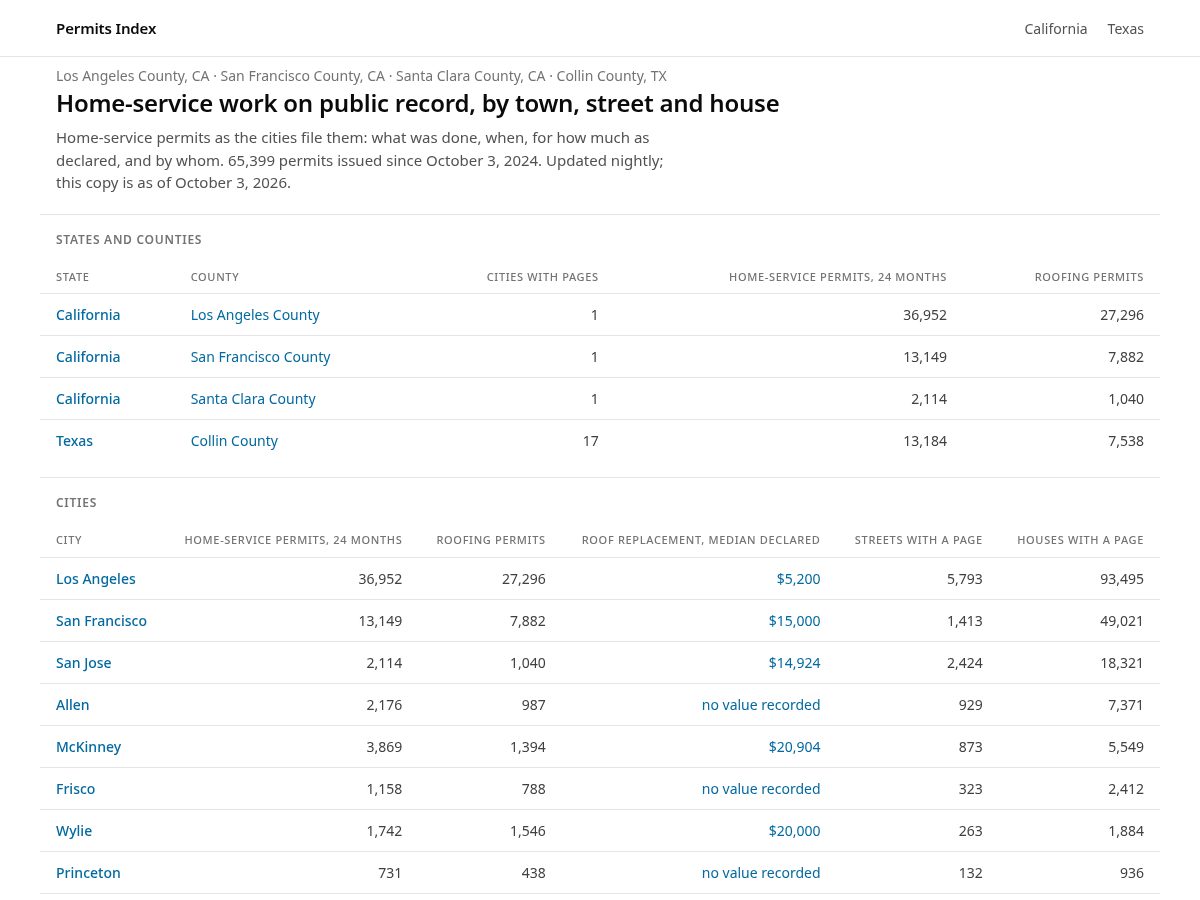Open the Collin County link

tap(234, 441)
